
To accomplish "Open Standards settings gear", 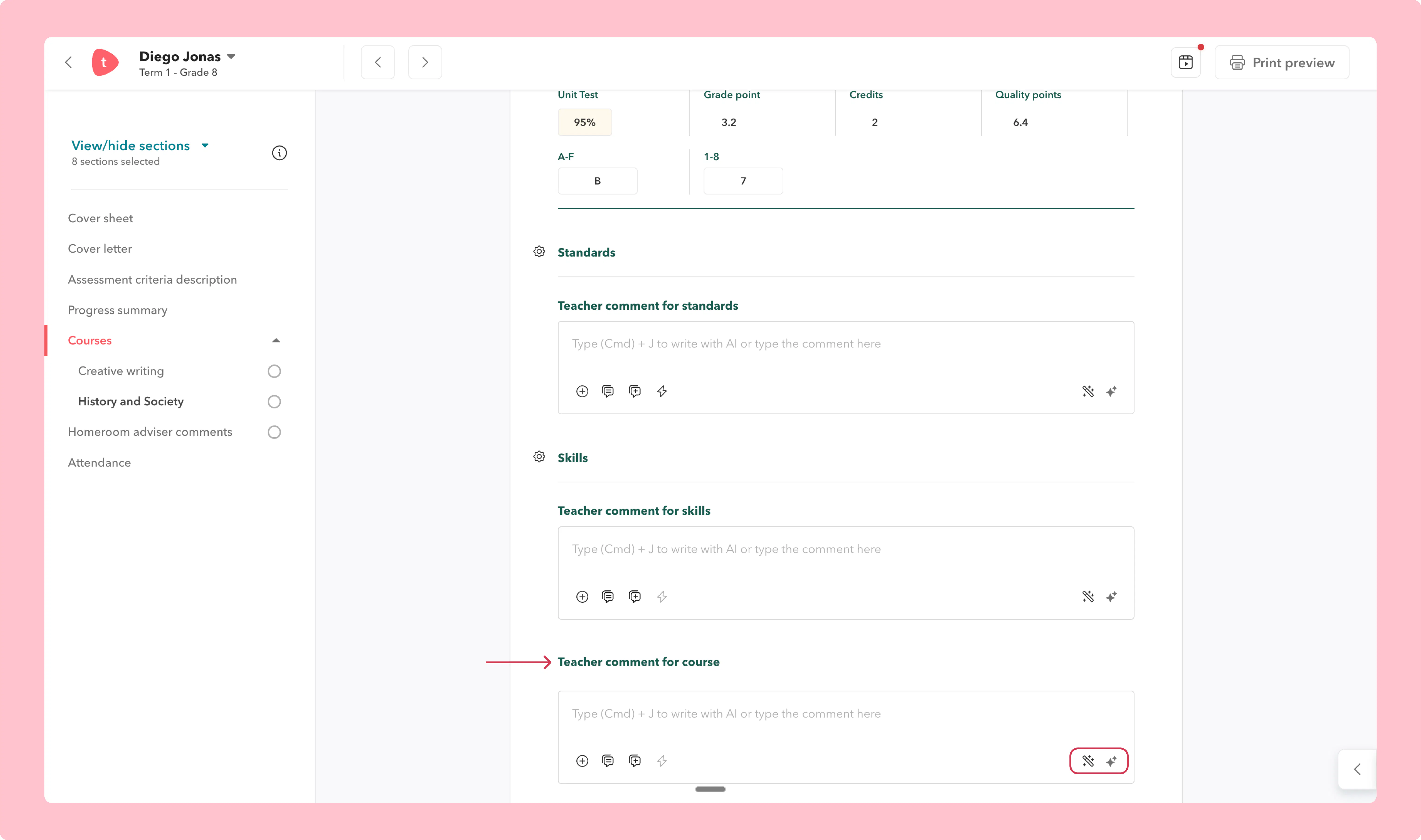I will pos(539,252).
